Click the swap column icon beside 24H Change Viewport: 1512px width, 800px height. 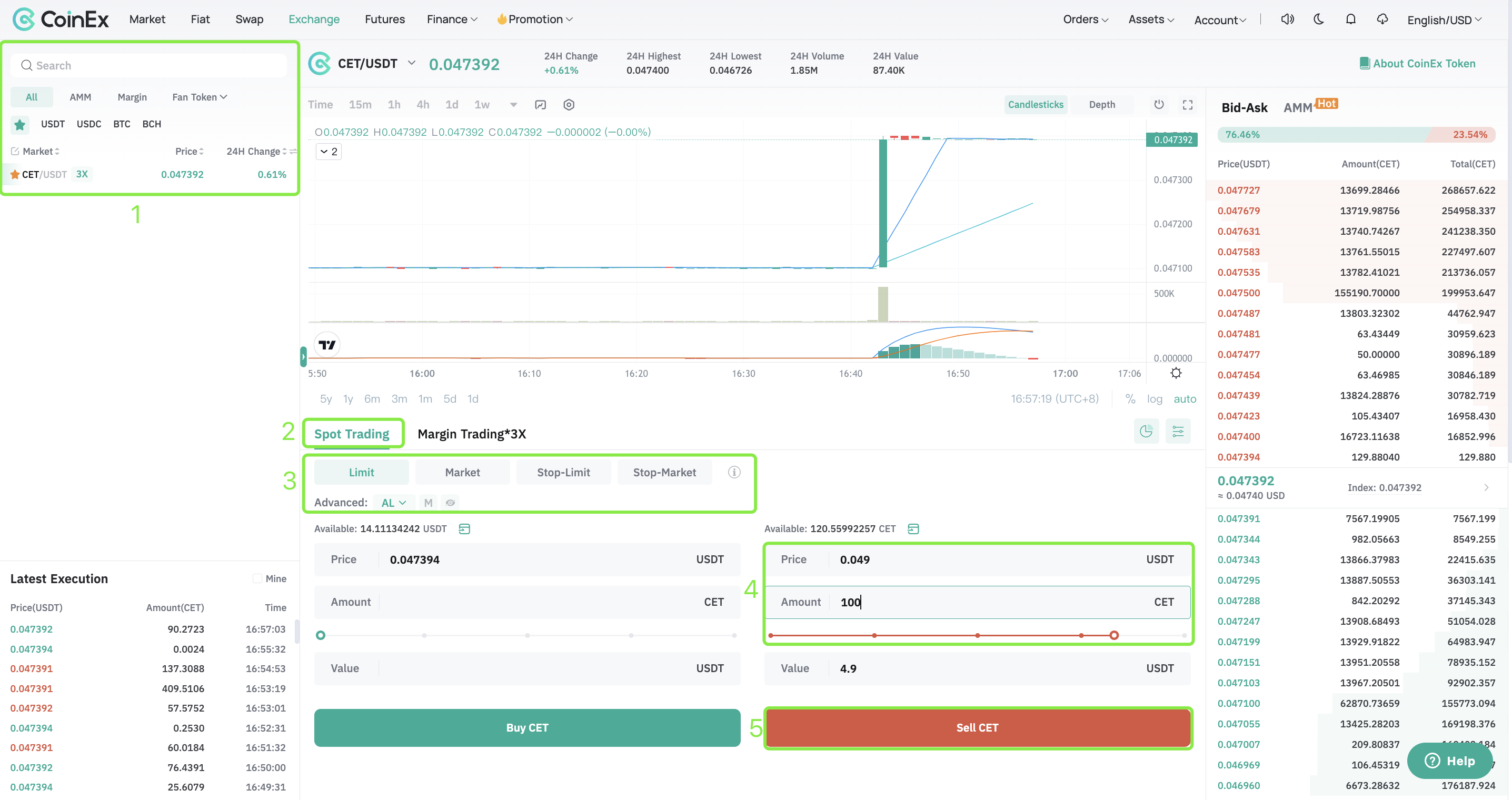pos(293,151)
